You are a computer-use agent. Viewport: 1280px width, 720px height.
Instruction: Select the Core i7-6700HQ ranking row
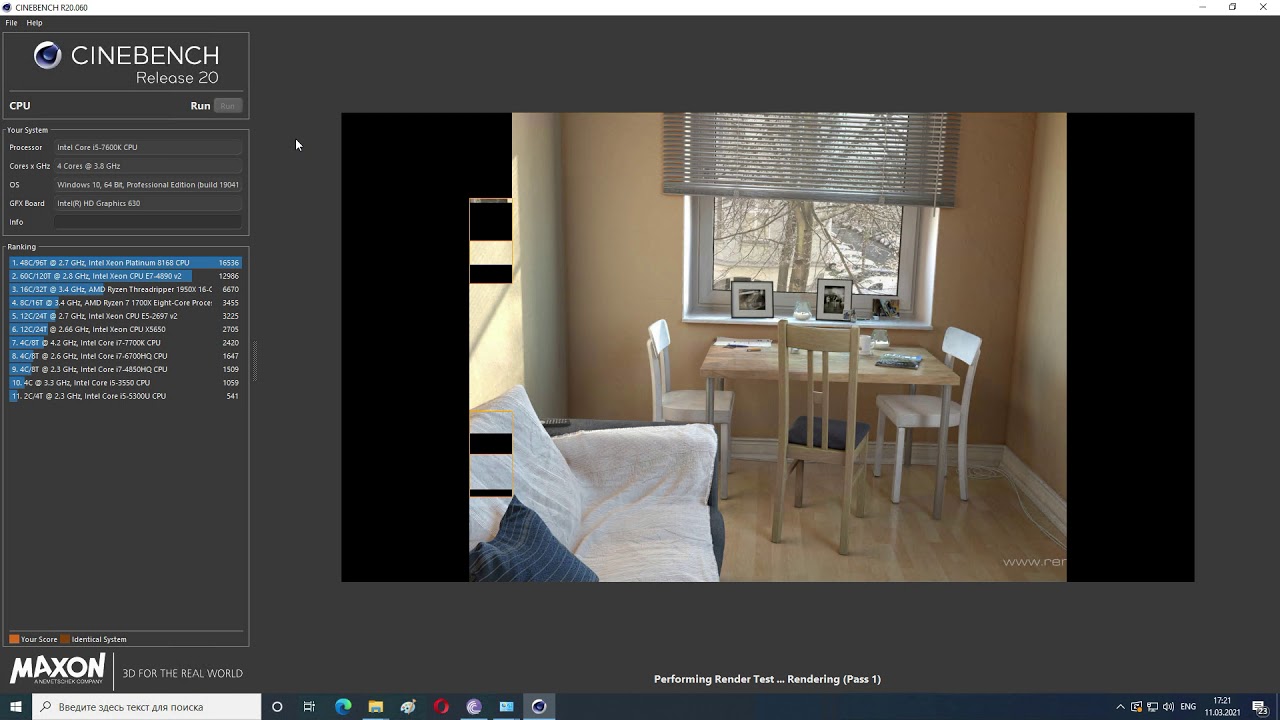125,356
